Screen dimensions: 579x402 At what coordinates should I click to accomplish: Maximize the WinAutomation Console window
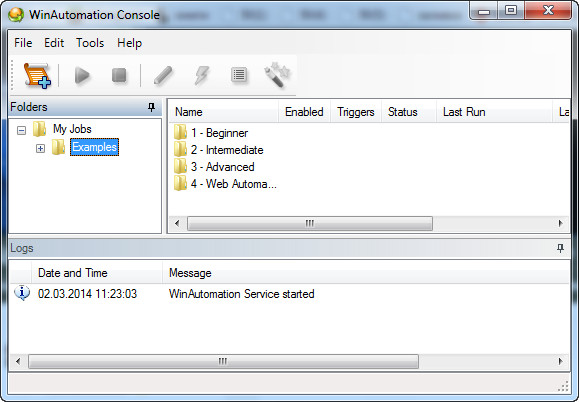coord(511,10)
